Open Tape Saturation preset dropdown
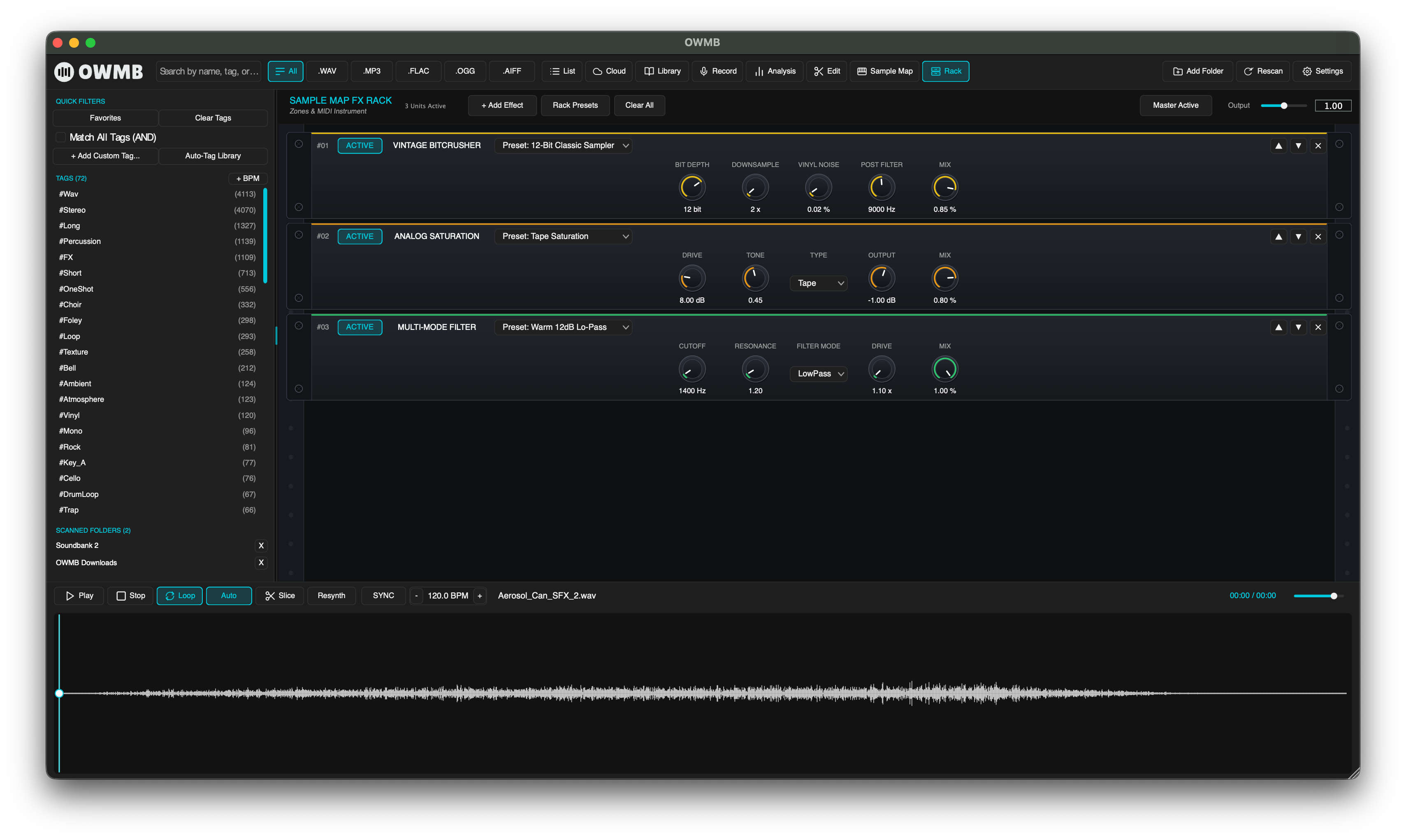Image resolution: width=1406 pixels, height=840 pixels. point(563,236)
